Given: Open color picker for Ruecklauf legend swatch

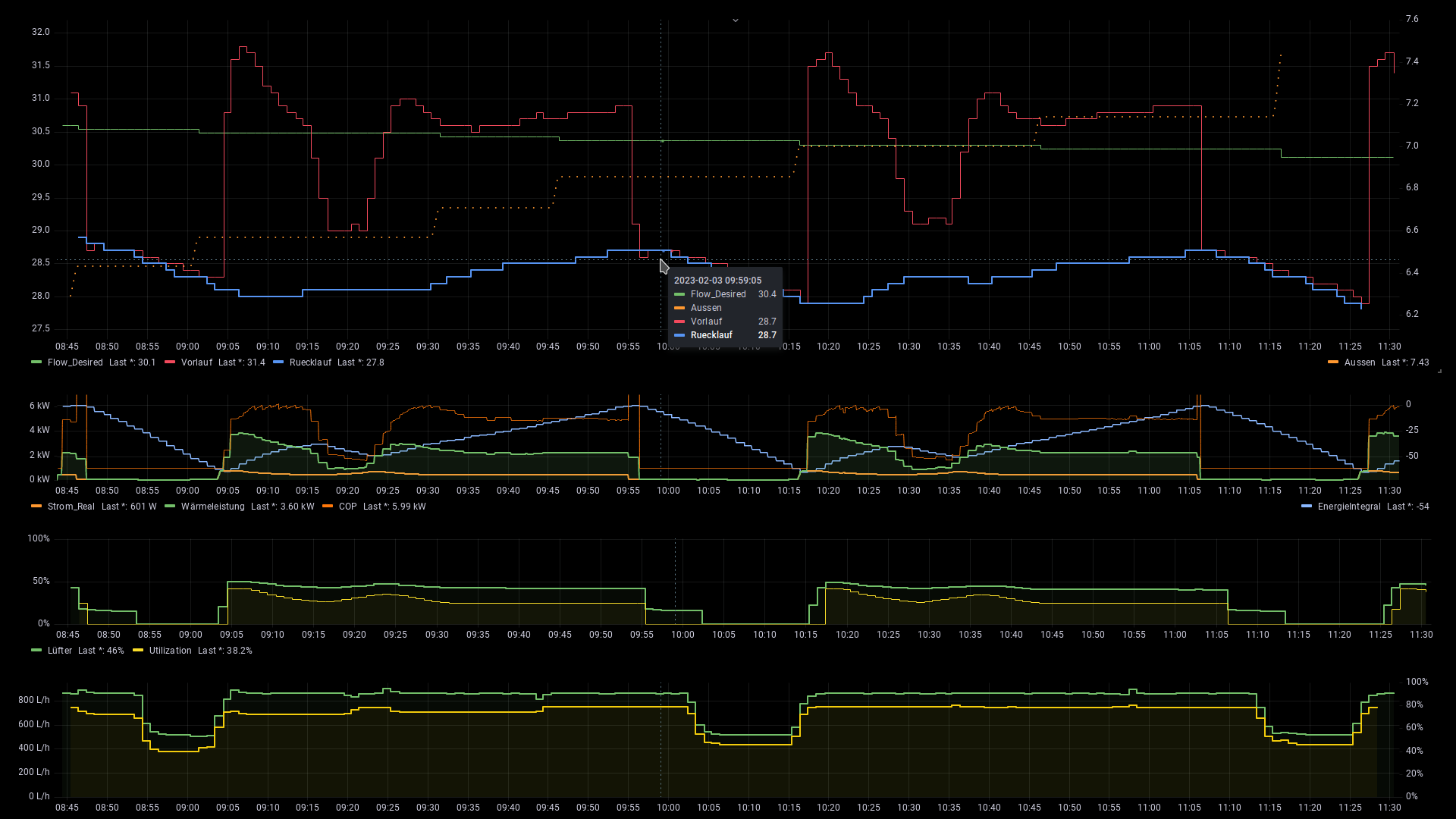Looking at the screenshot, I should pos(278,362).
